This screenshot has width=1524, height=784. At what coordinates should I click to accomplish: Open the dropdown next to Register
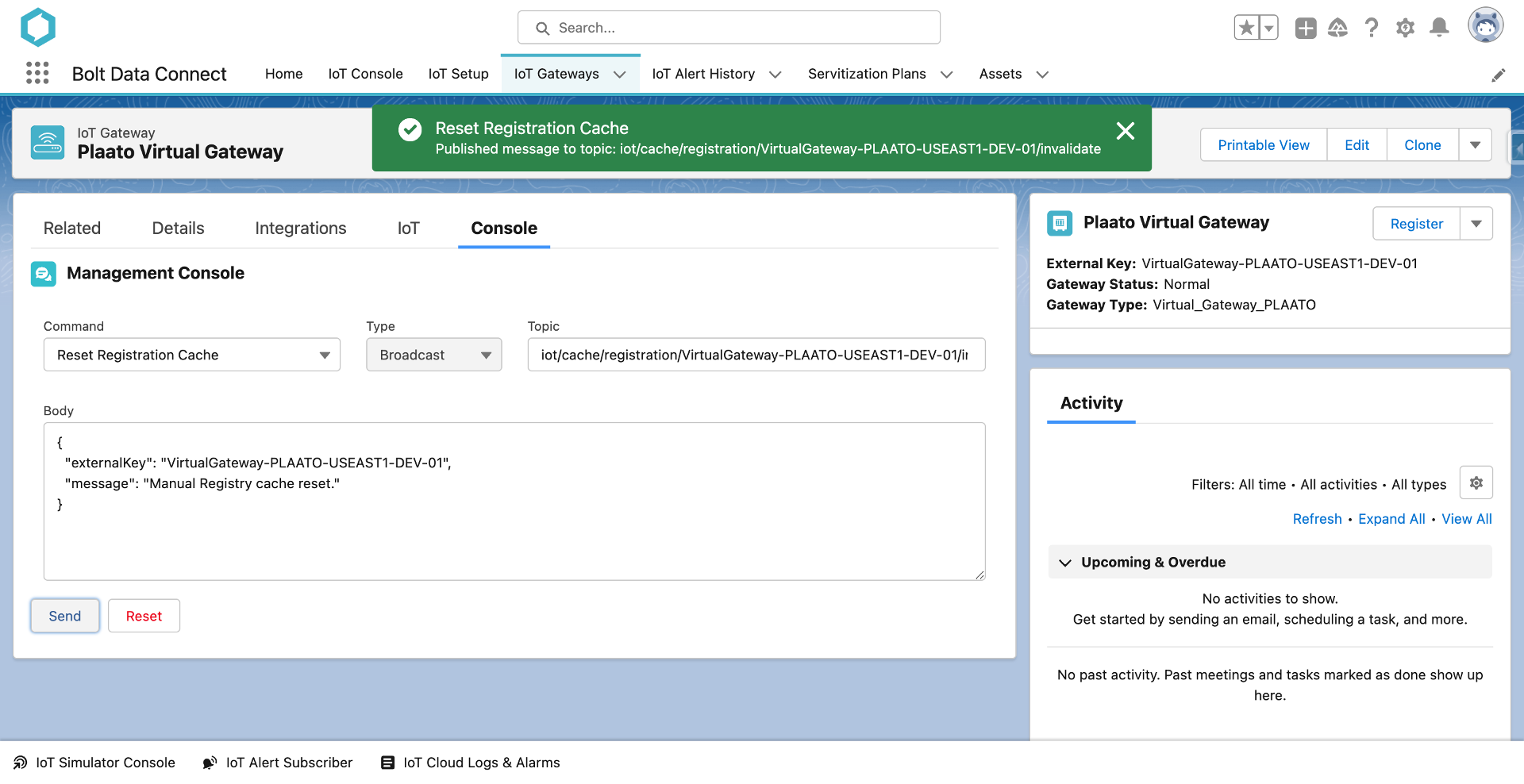1476,224
